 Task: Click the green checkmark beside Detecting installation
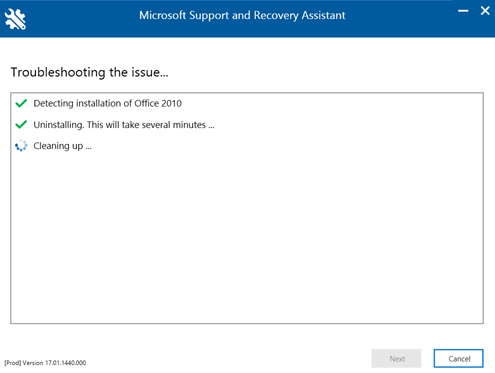click(21, 103)
